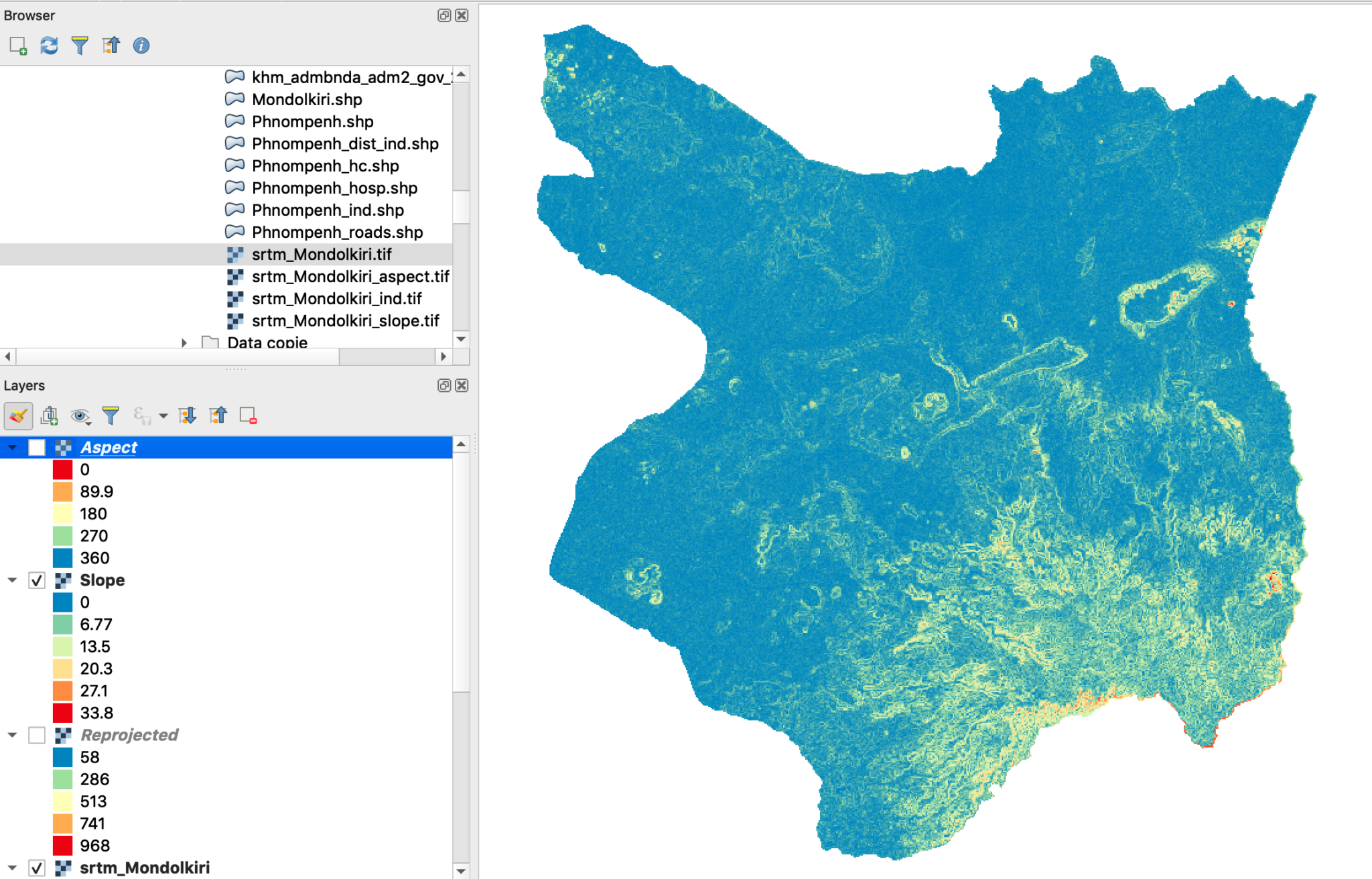Enable Browser properties info icon
1372x879 pixels.
(141, 46)
